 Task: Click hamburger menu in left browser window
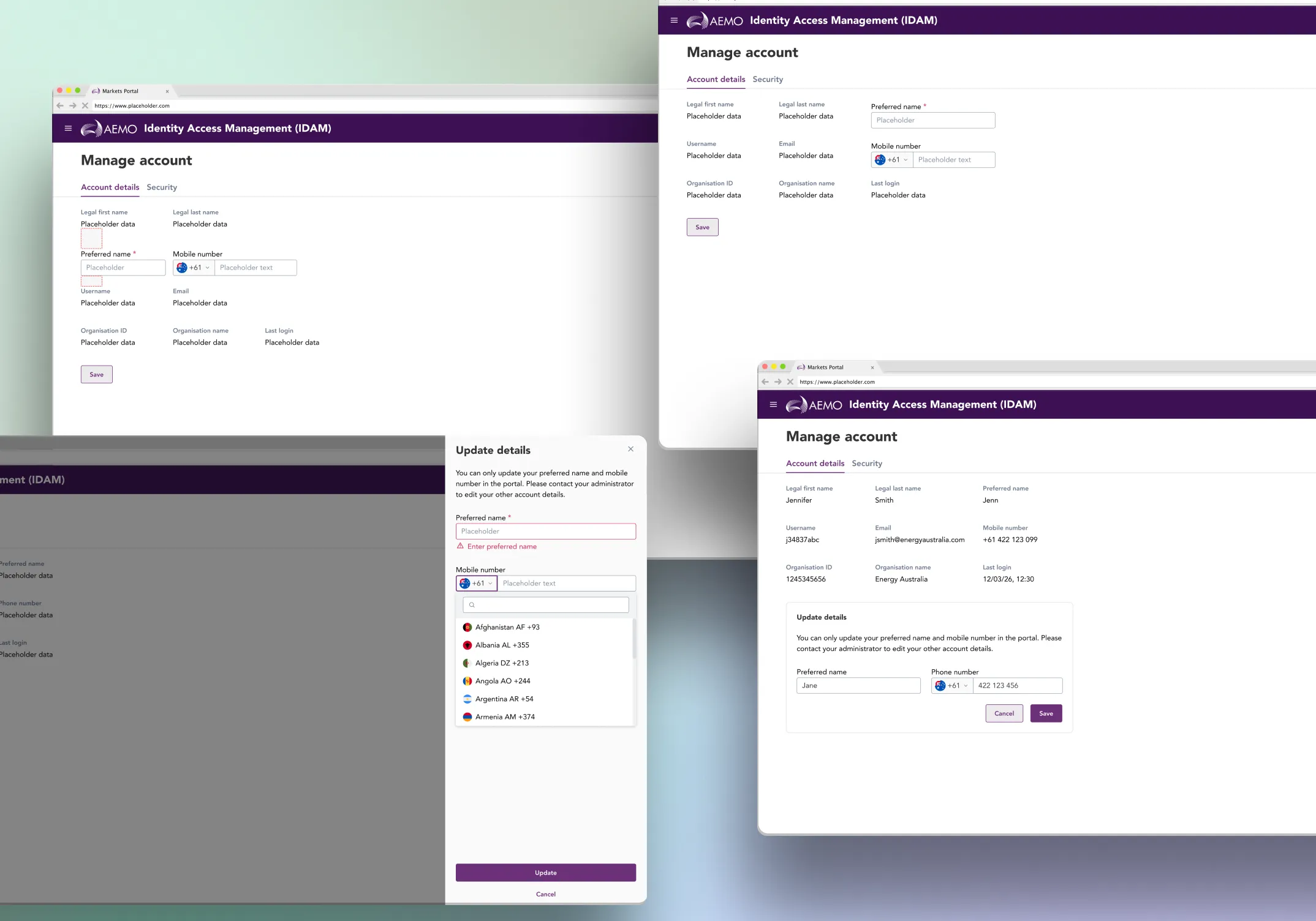(x=68, y=128)
